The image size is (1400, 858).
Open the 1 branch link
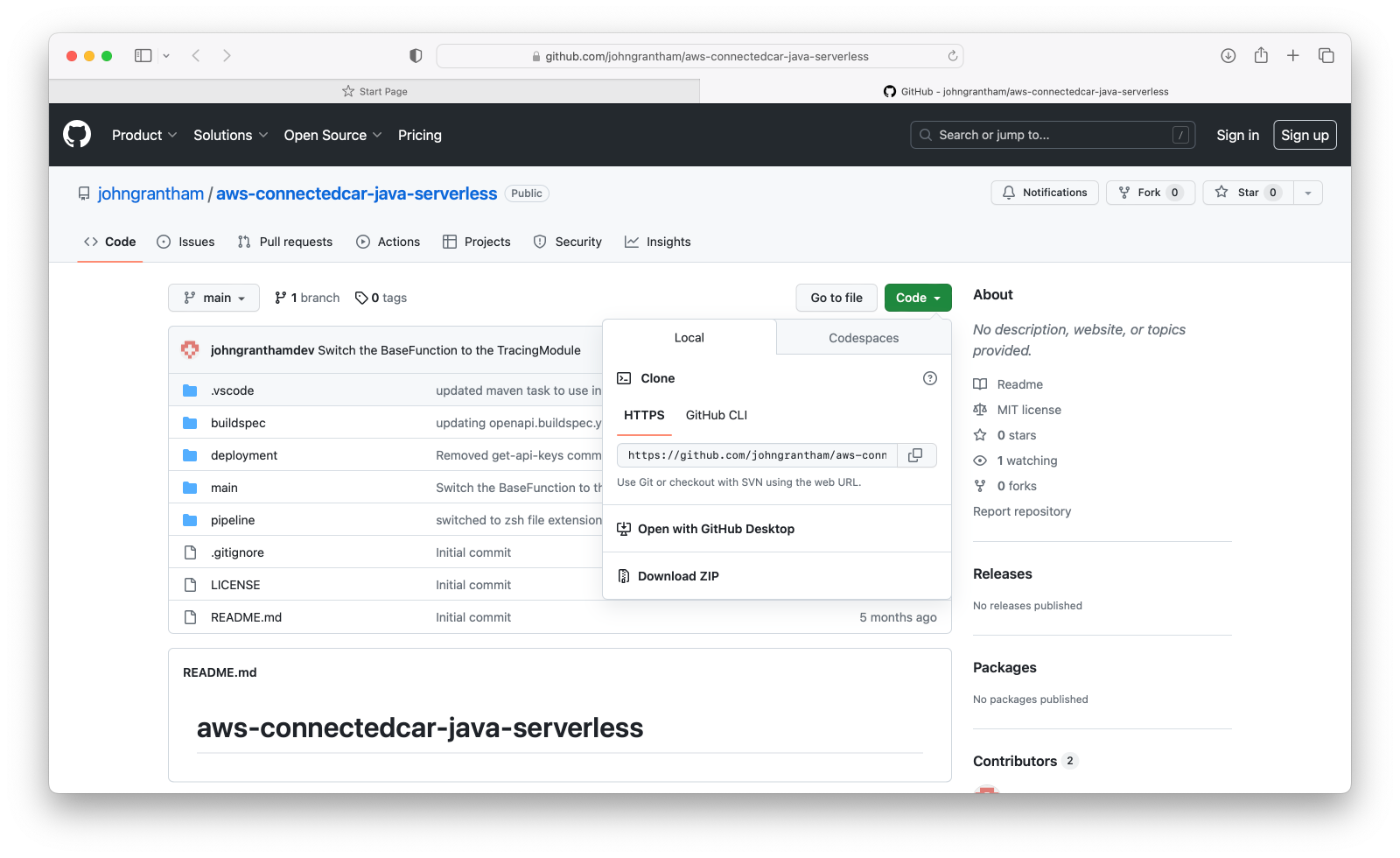307,298
